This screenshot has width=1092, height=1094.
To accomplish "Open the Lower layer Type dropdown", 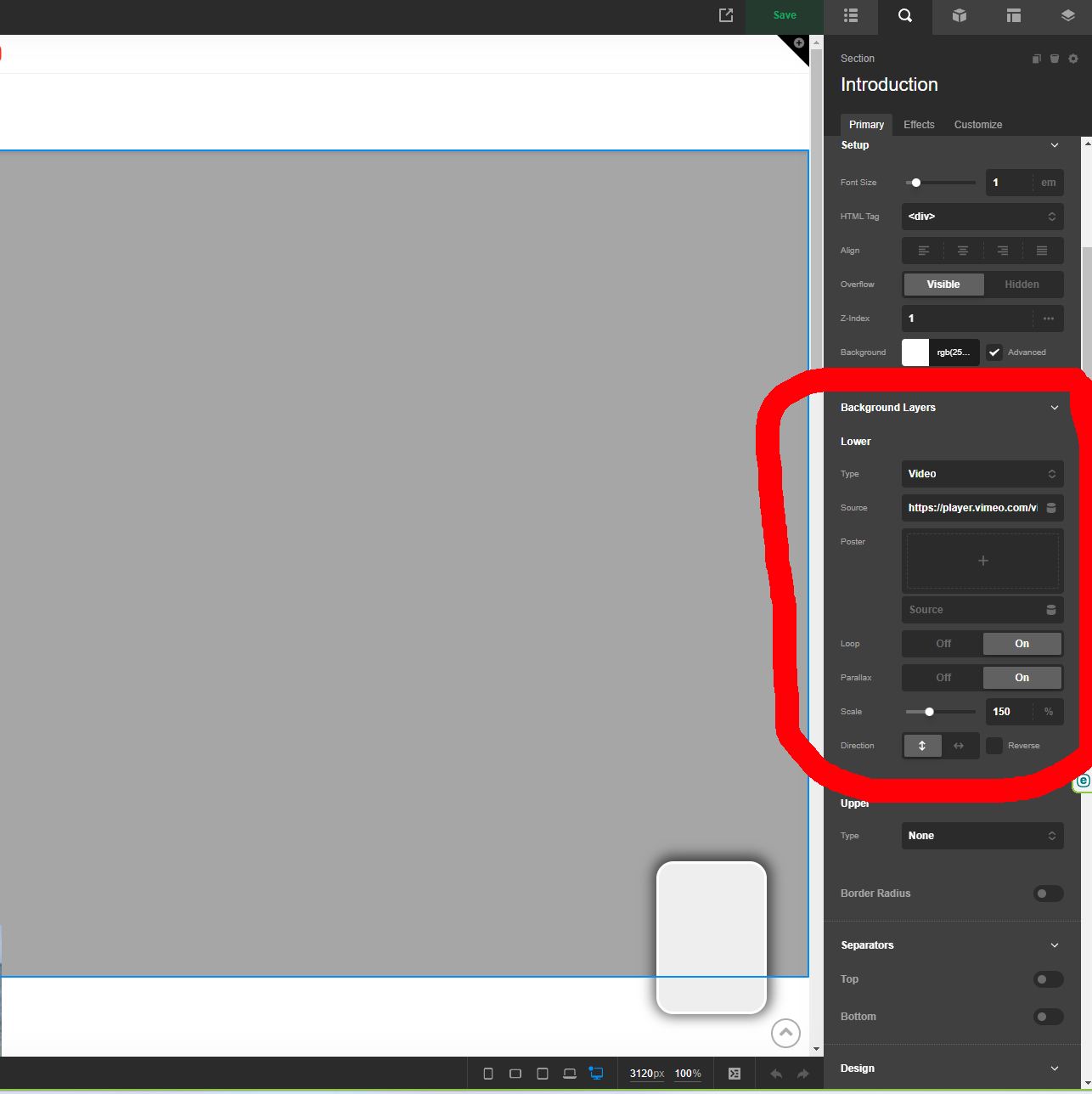I will 982,474.
